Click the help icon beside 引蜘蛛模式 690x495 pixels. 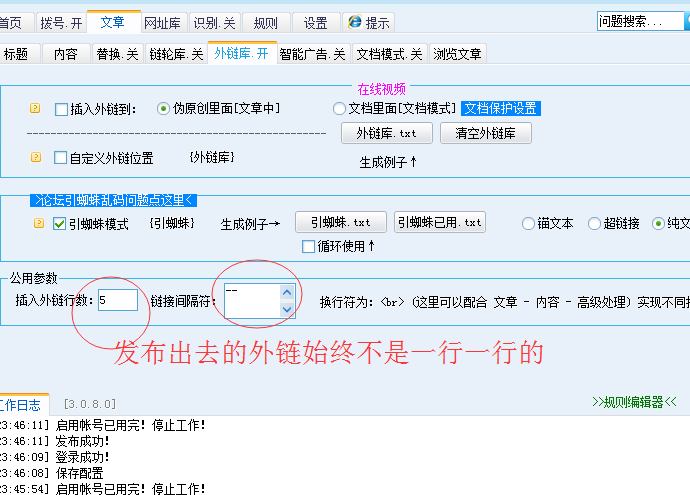pos(39,223)
